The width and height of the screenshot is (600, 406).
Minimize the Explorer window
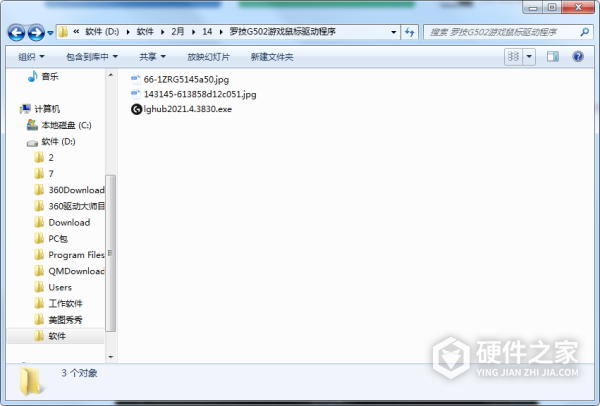(533, 8)
